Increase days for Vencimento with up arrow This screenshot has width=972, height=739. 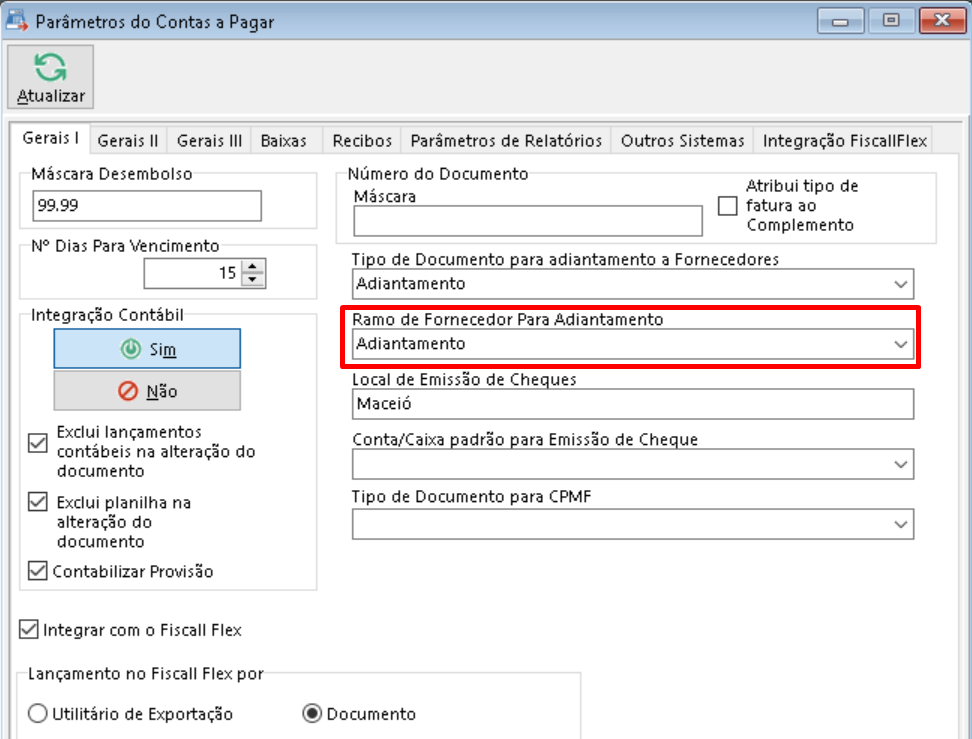[x=252, y=267]
